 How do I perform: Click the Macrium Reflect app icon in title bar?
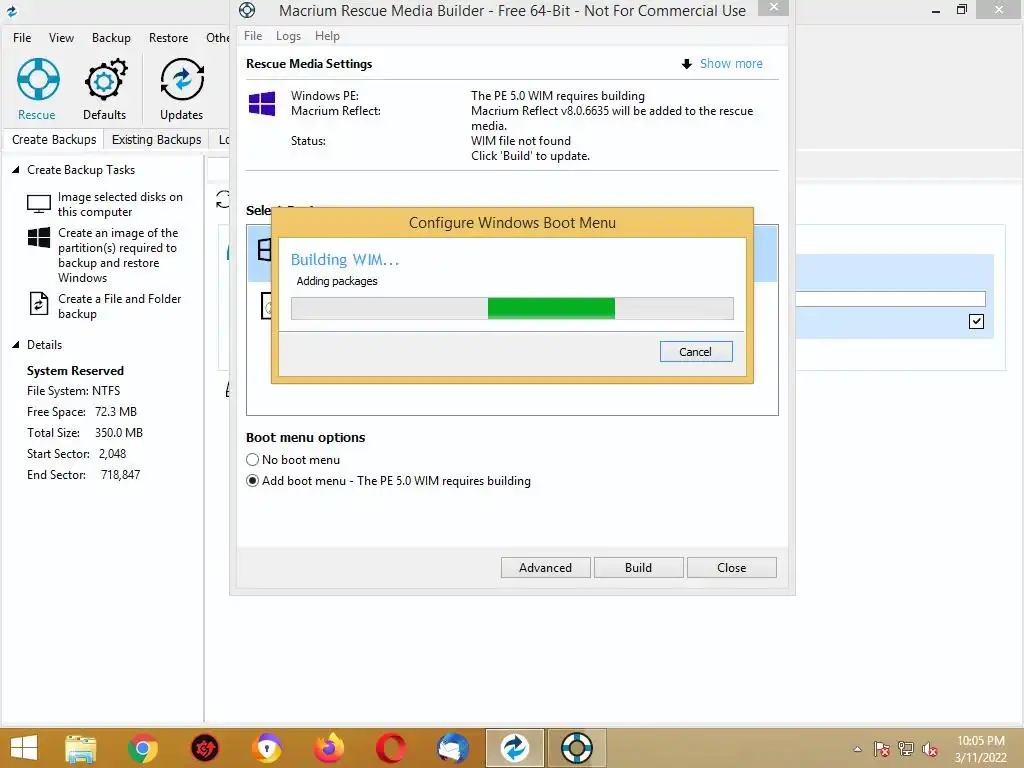point(11,10)
